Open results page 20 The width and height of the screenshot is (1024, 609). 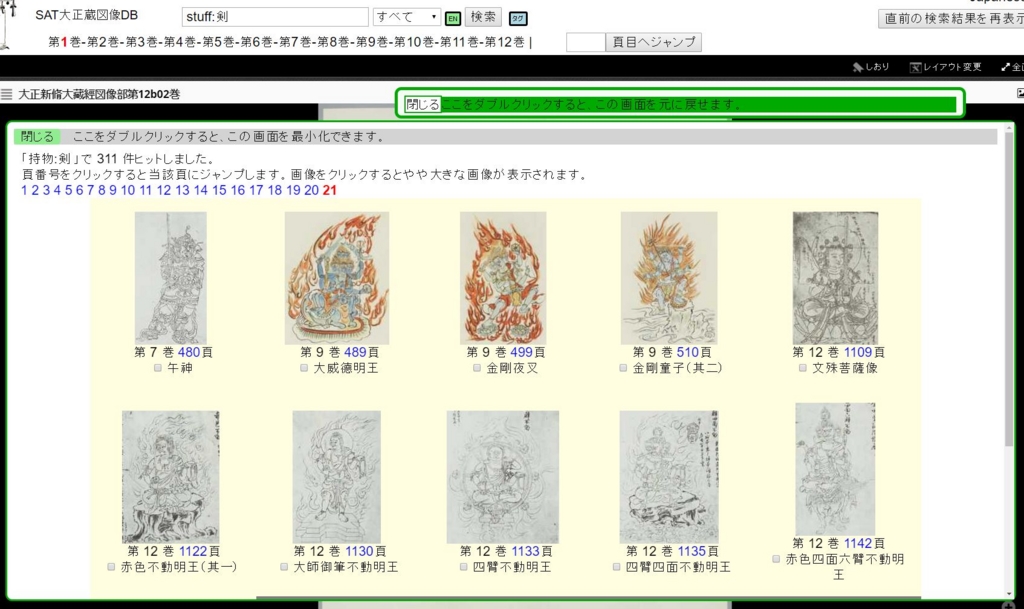pyautogui.click(x=312, y=190)
